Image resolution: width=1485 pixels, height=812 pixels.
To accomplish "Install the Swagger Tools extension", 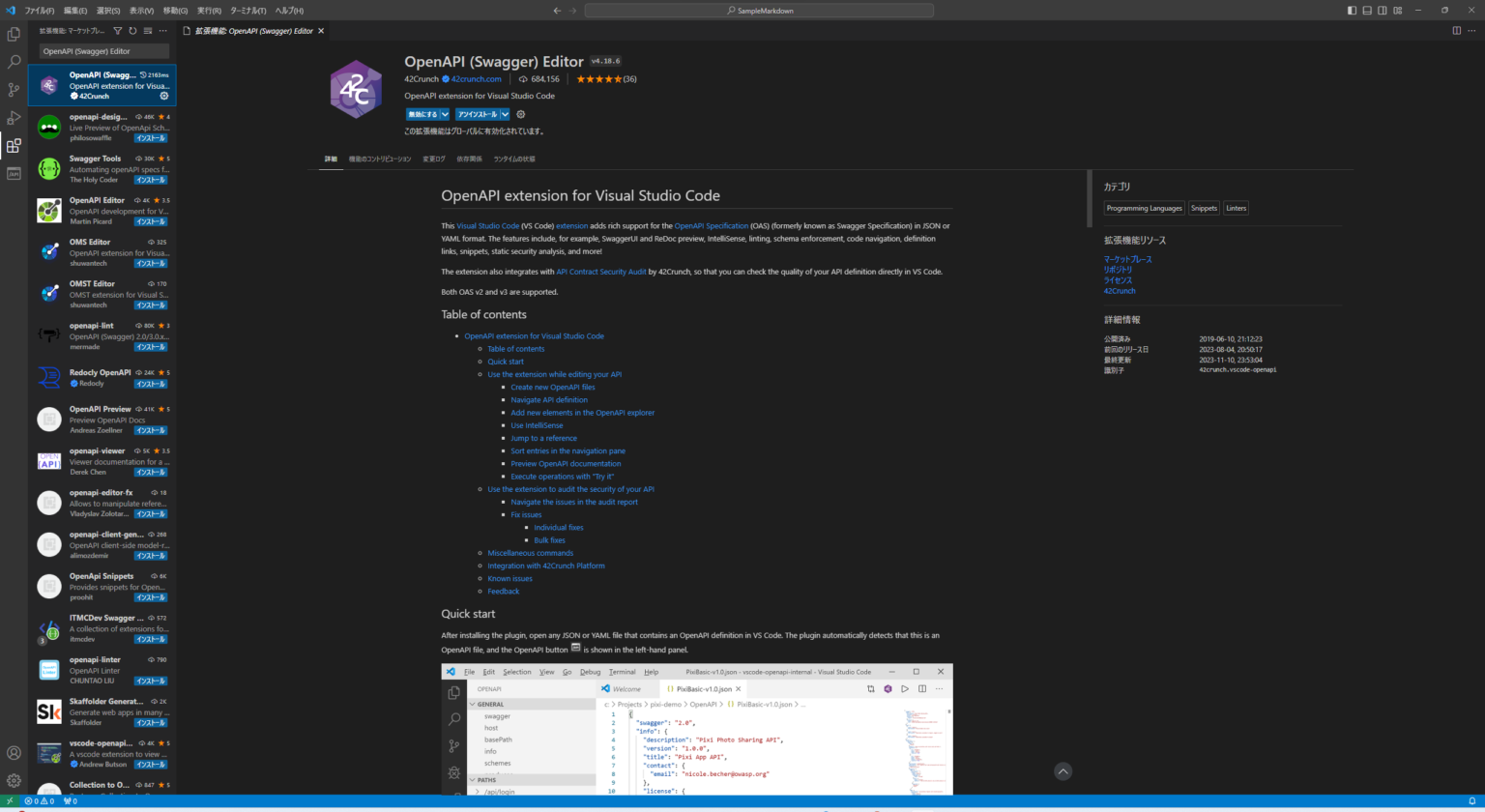I will (151, 180).
